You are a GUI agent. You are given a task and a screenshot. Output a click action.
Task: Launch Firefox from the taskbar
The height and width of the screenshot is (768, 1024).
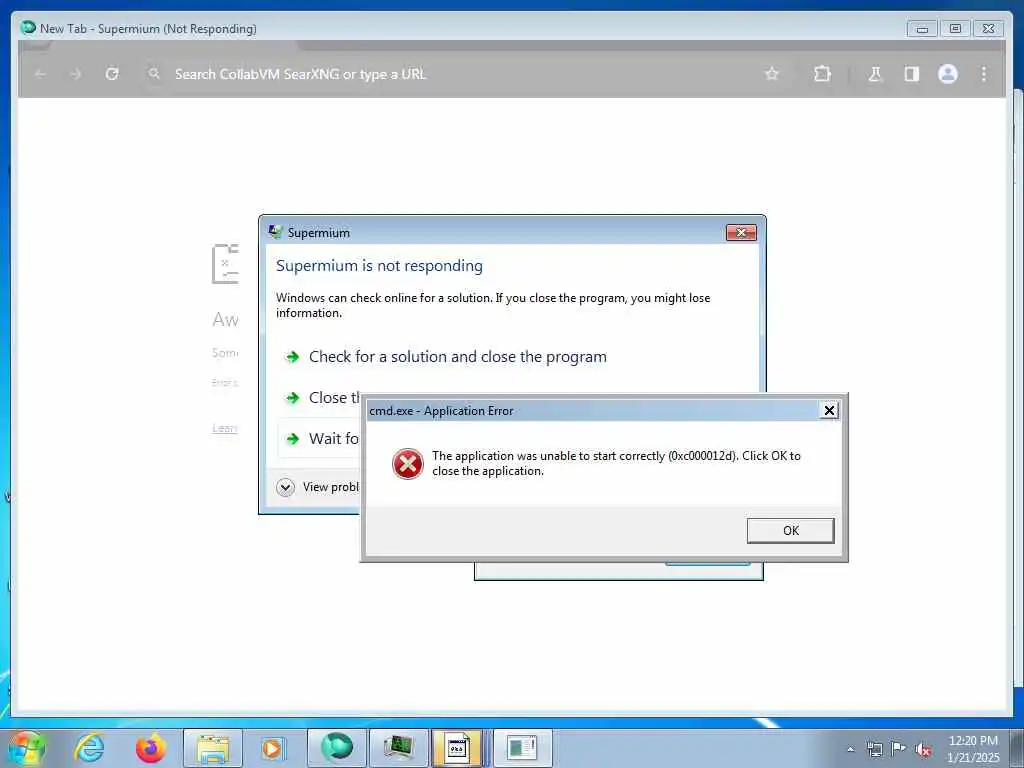(x=150, y=748)
